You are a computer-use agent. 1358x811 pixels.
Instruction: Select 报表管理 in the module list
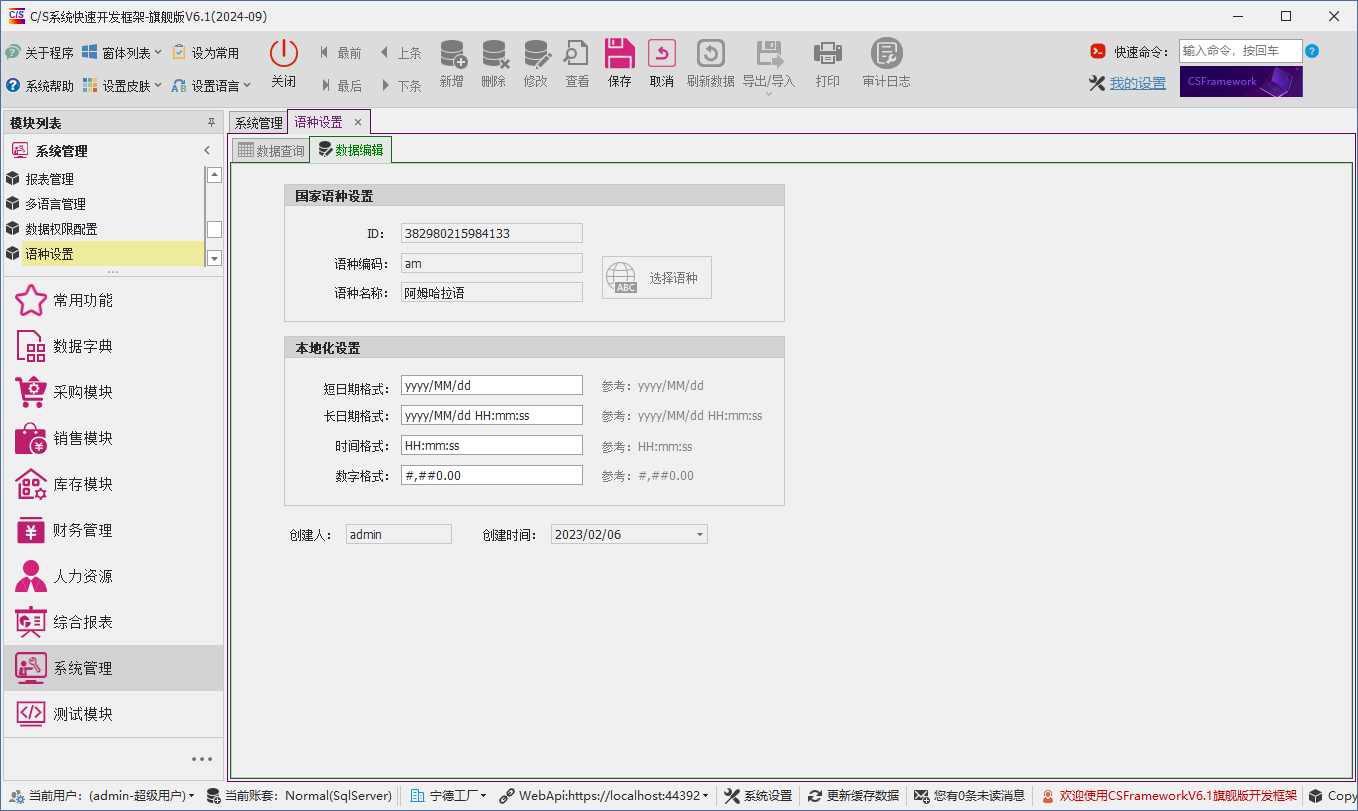point(104,179)
